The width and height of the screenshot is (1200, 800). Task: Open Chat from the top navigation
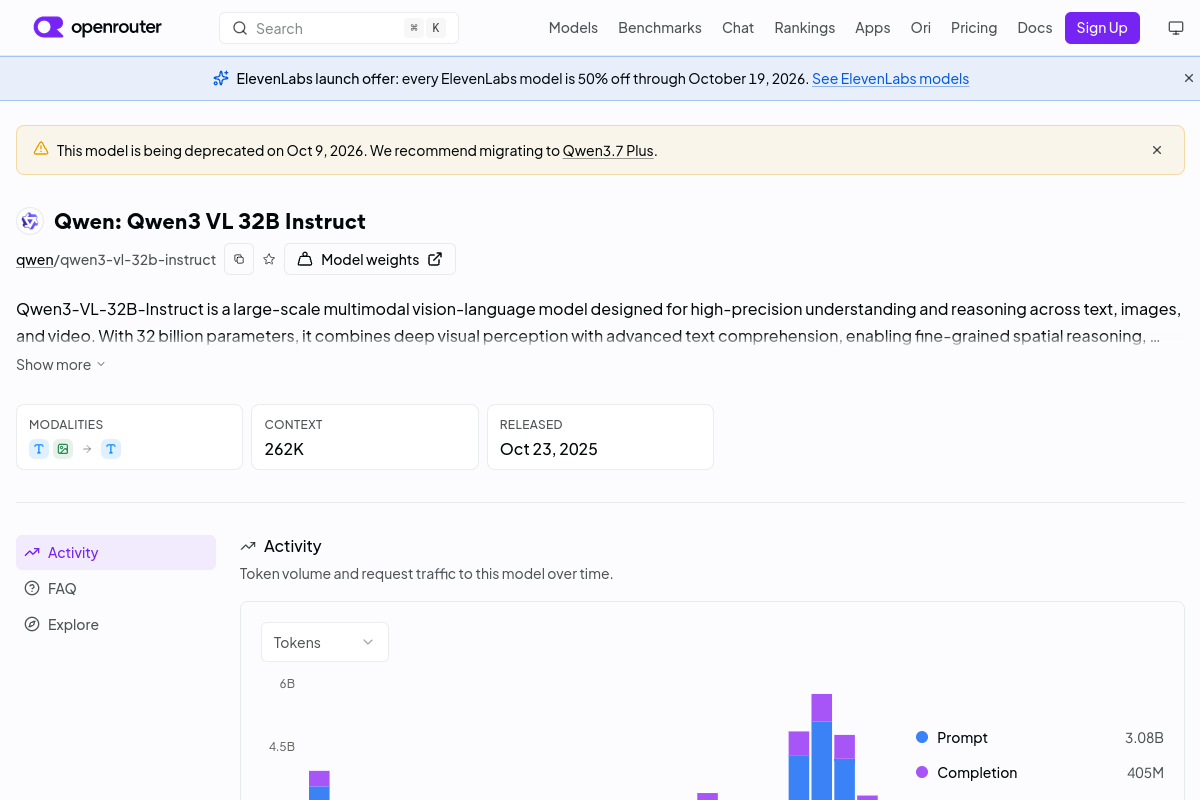coord(738,28)
